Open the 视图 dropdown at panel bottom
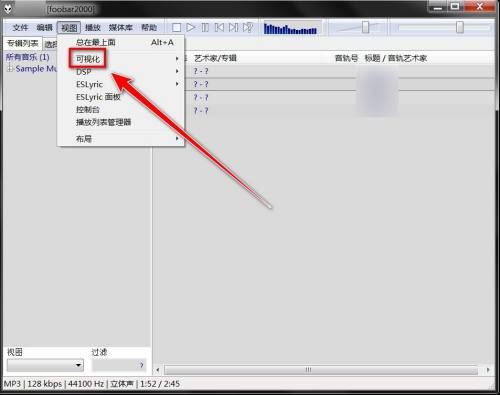This screenshot has width=500, height=395. (45, 365)
